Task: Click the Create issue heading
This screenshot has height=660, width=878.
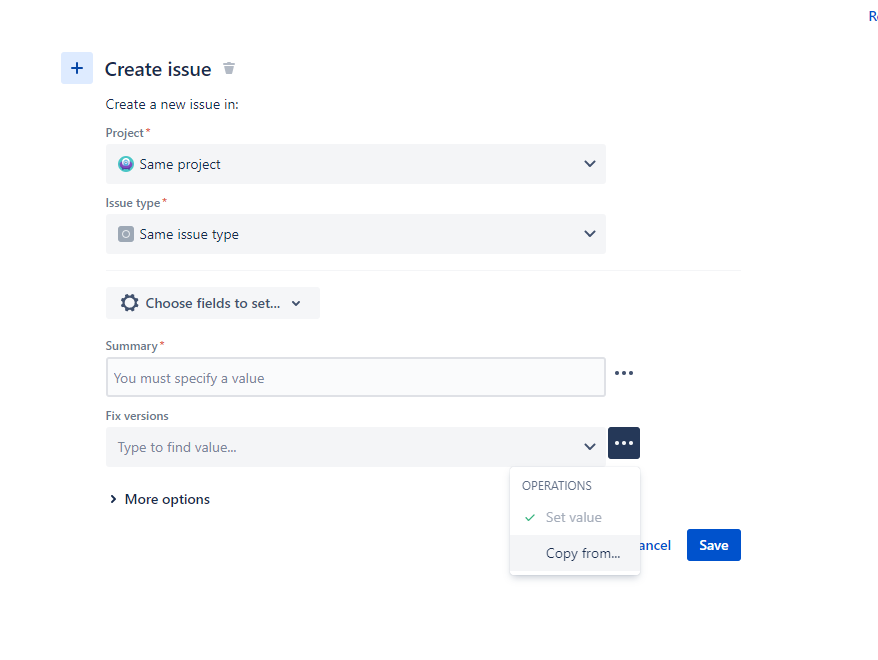Action: (x=158, y=69)
